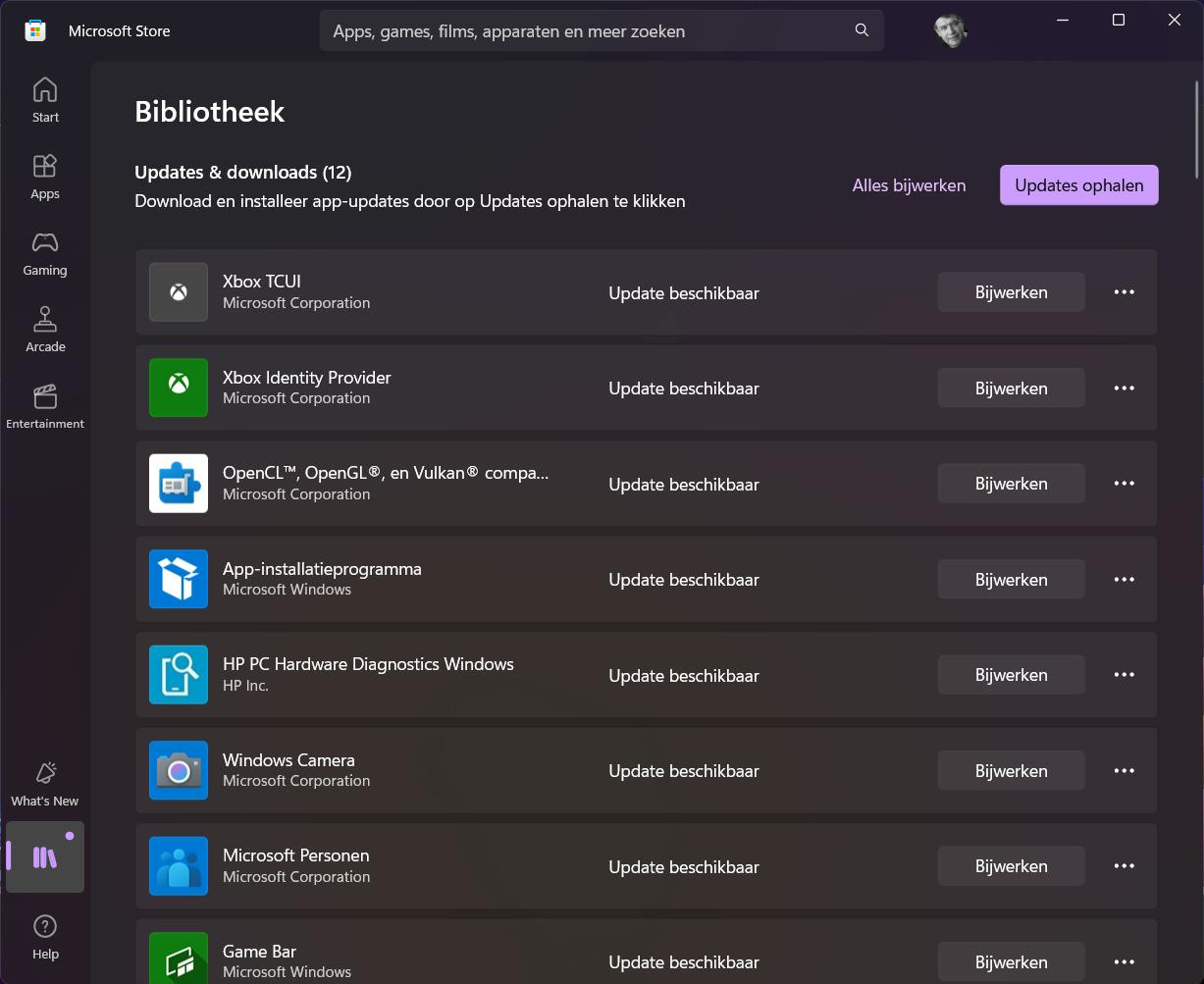The image size is (1204, 984).
Task: Go to Start in the sidebar
Action: coord(44,98)
